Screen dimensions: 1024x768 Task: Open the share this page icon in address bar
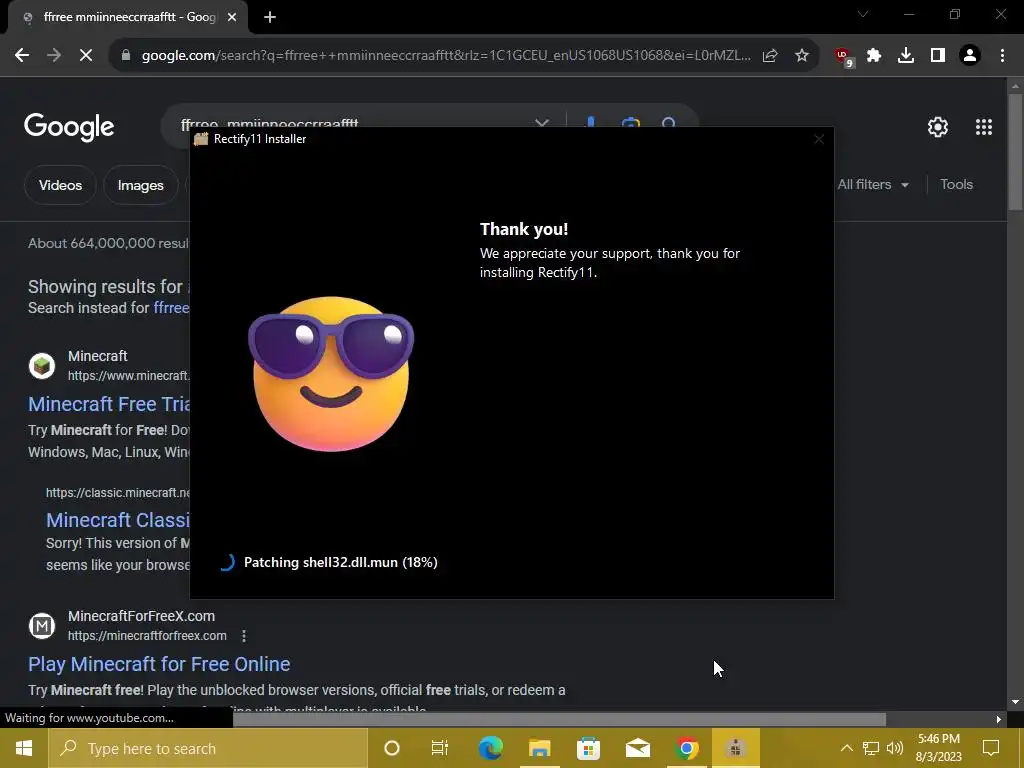(x=770, y=56)
